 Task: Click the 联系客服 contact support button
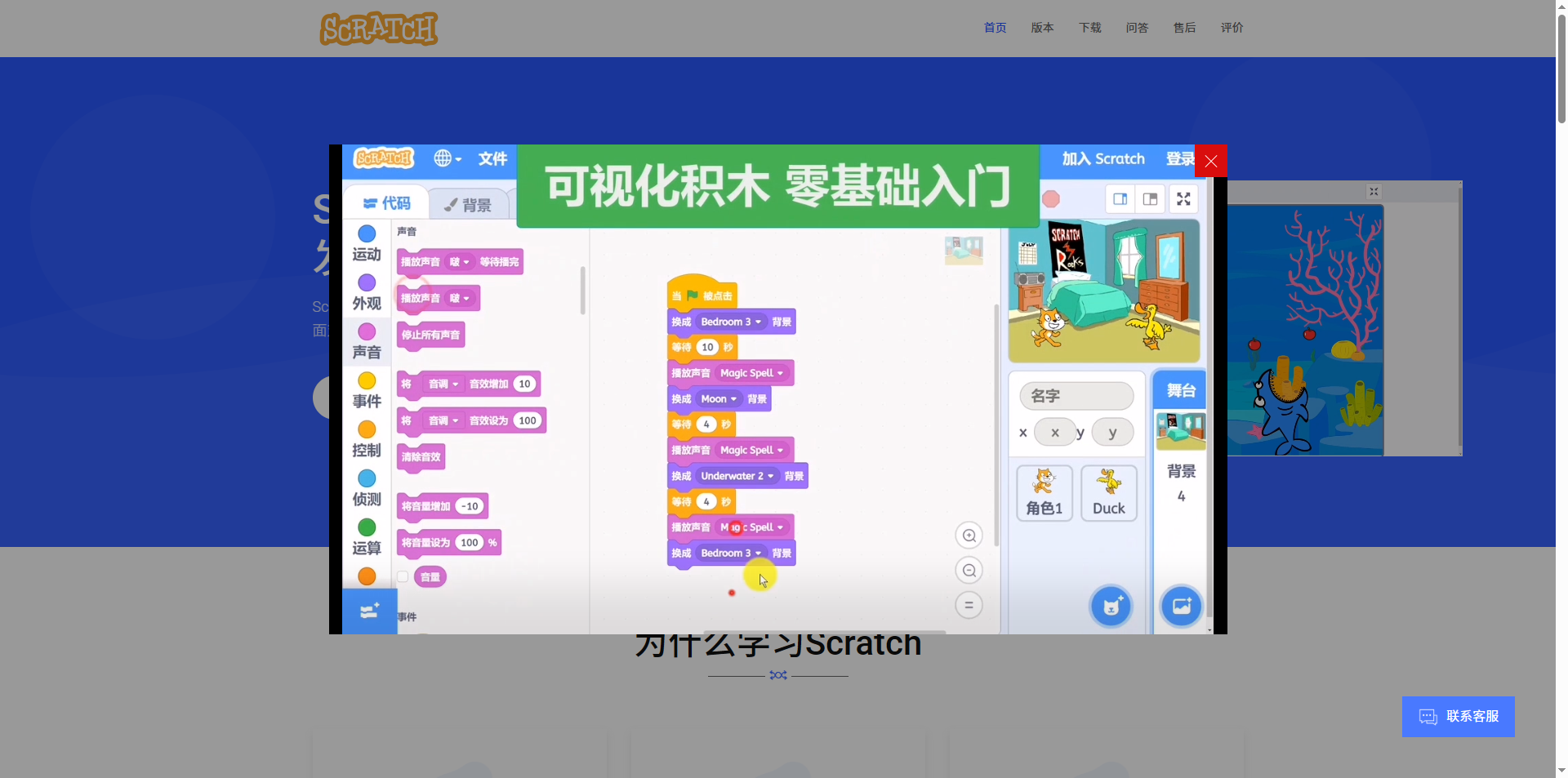[1459, 716]
